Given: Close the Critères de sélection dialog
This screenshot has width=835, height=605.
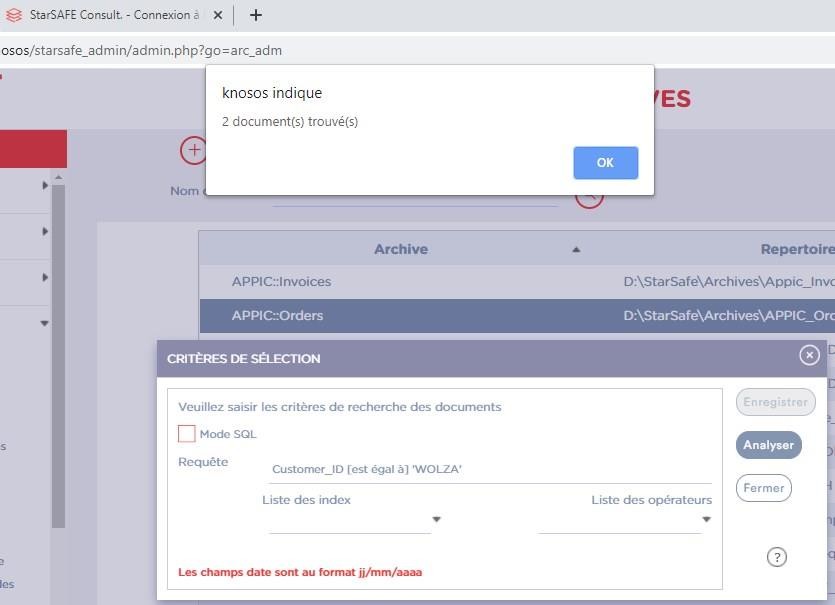Looking at the screenshot, I should (x=809, y=355).
